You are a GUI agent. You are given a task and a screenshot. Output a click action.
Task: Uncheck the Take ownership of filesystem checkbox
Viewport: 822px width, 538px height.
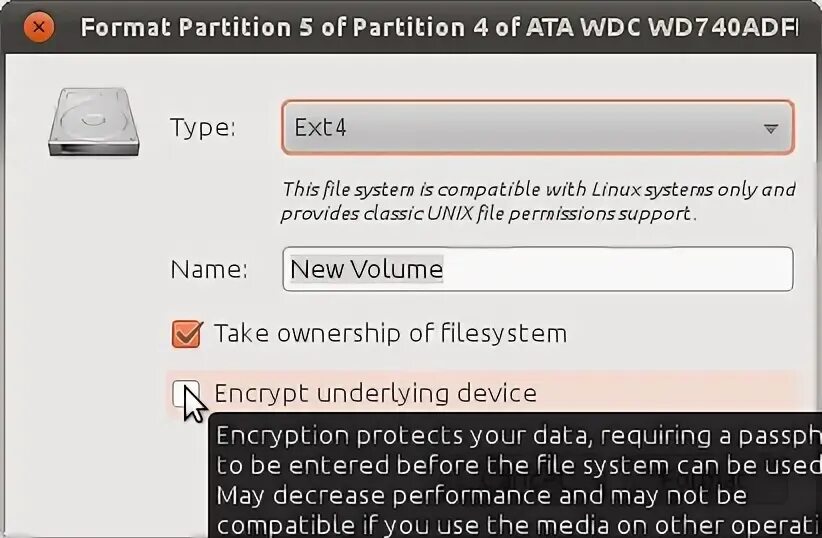(x=186, y=333)
